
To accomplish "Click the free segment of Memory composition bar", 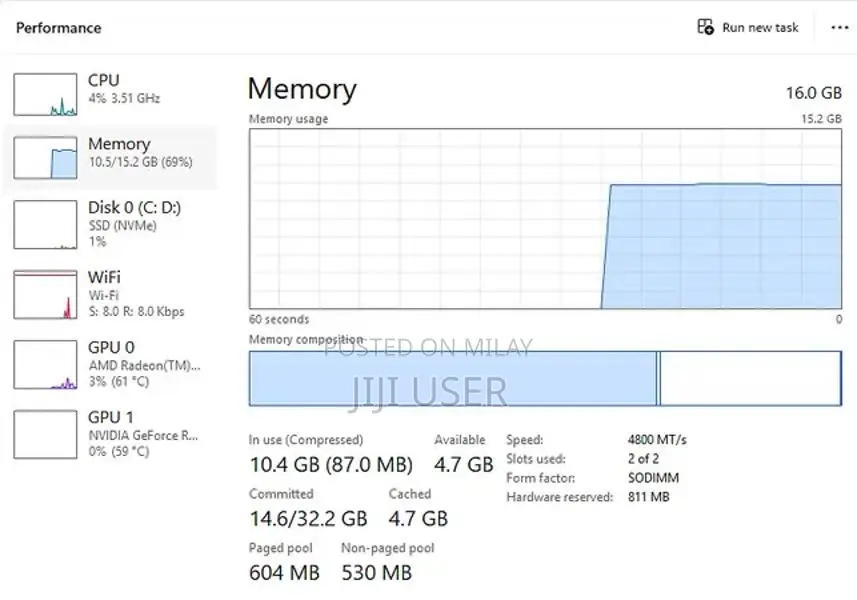I will coord(750,378).
